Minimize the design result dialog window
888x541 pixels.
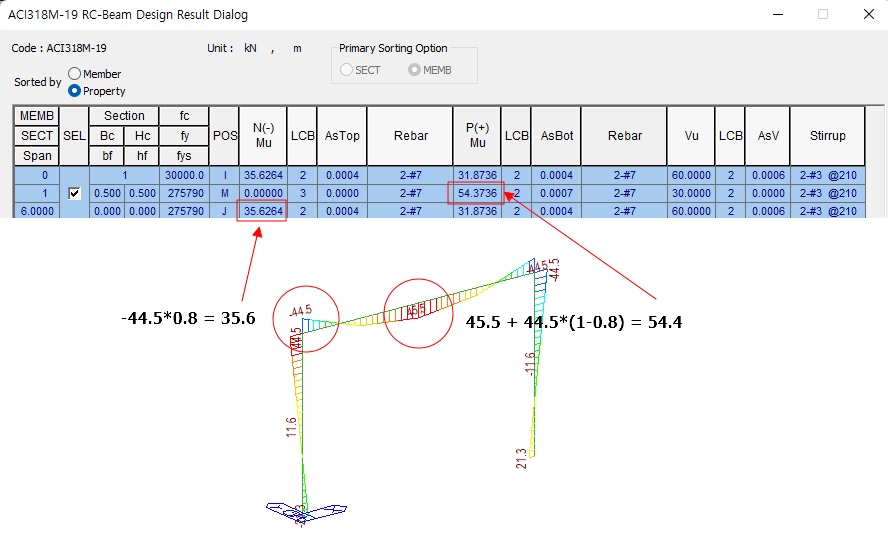777,15
